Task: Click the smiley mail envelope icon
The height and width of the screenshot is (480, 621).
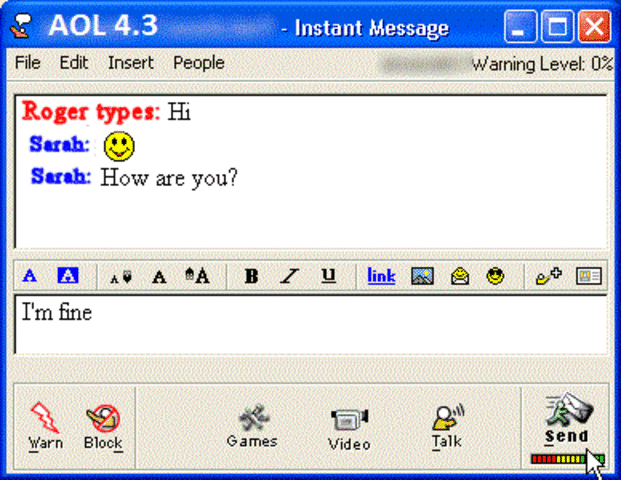Action: pyautogui.click(x=460, y=276)
